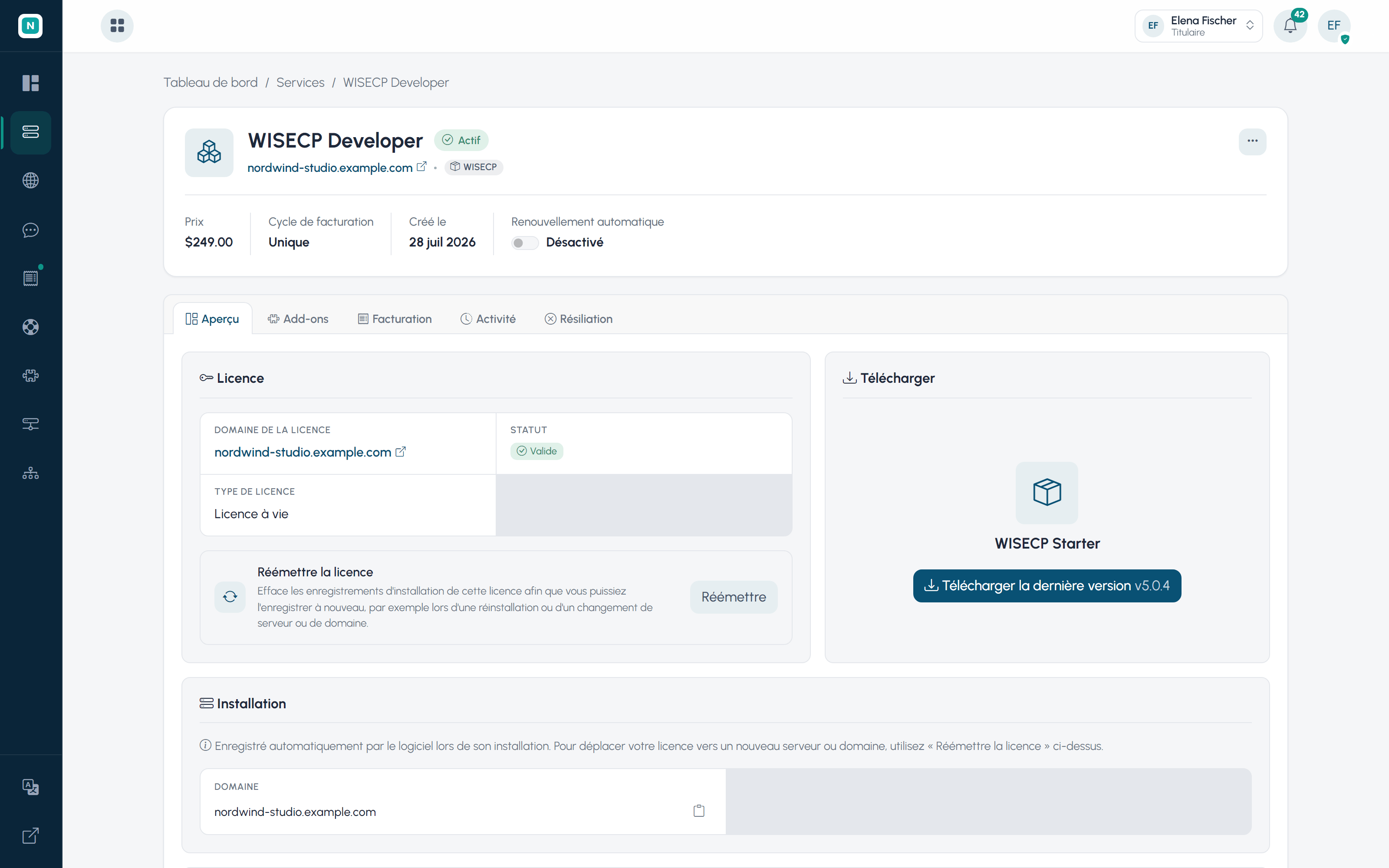Open the apps grid menu

point(117,26)
